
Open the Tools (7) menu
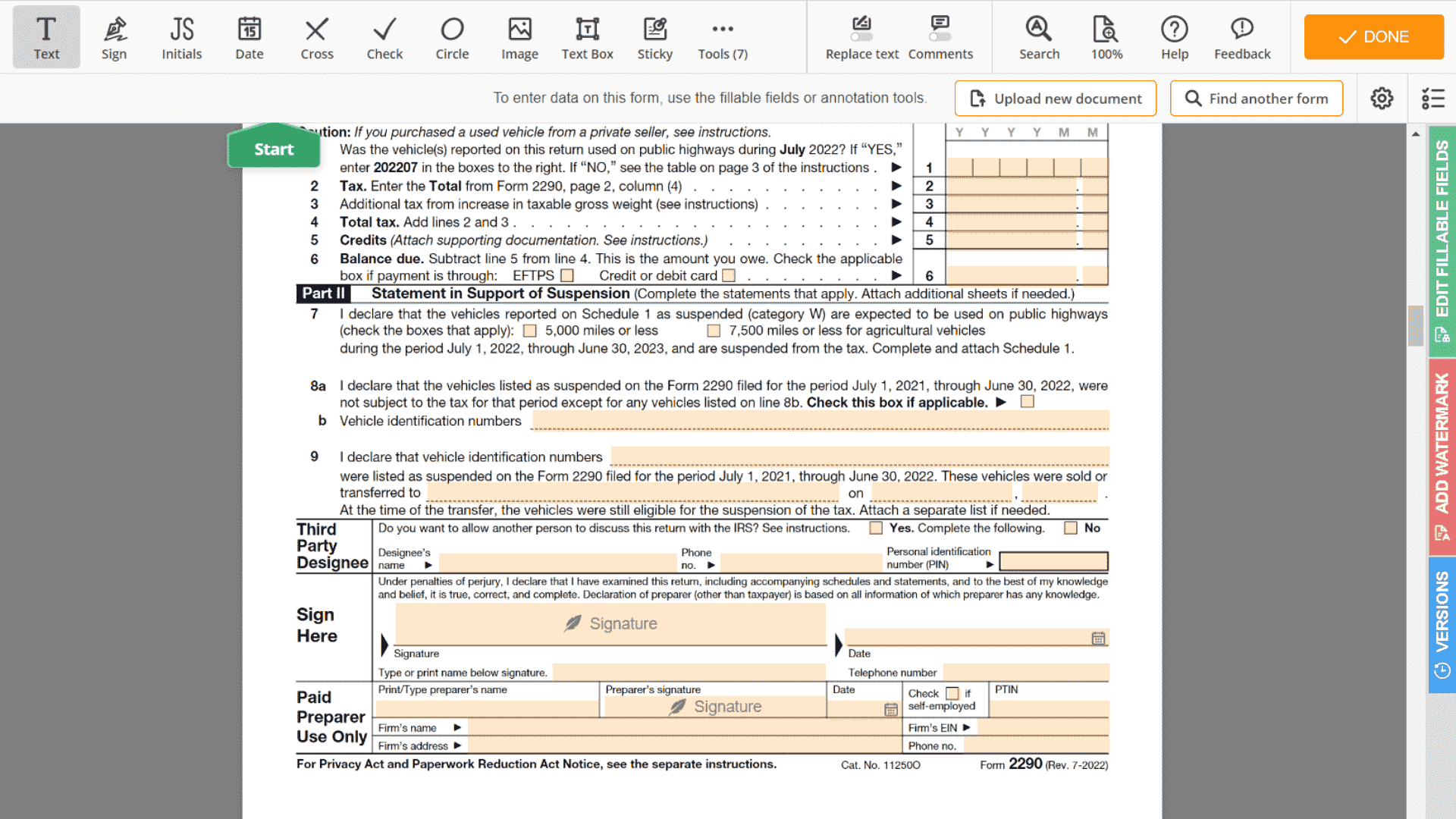point(722,36)
